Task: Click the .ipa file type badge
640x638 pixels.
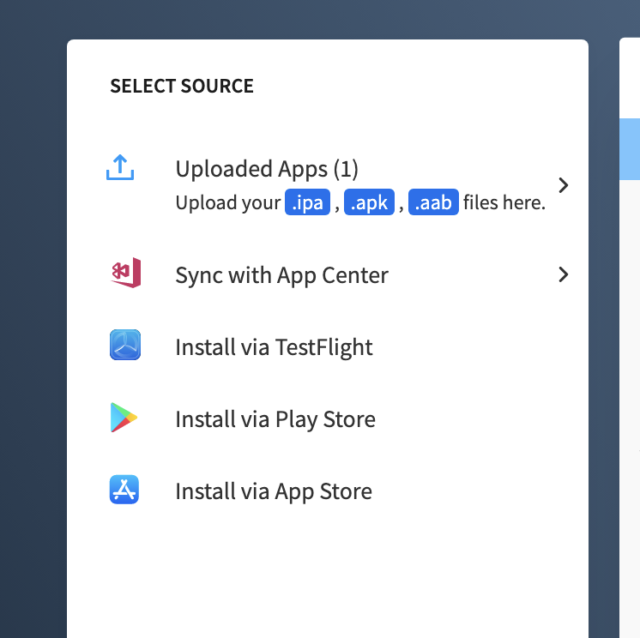Action: [307, 202]
